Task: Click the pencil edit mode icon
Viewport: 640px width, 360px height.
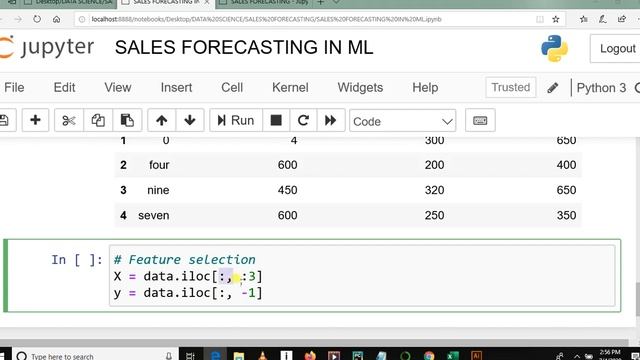Action: 553,88
